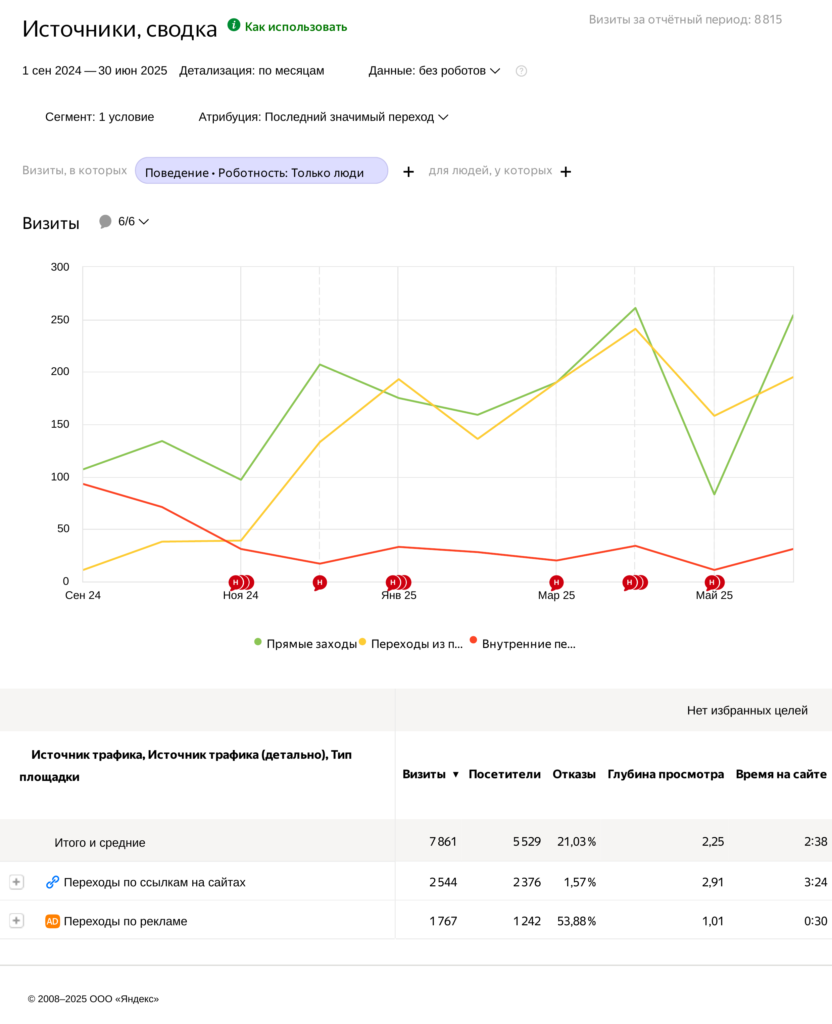Open the «Данные: без роботов» dropdown
The width and height of the screenshot is (832, 1024).
(434, 71)
